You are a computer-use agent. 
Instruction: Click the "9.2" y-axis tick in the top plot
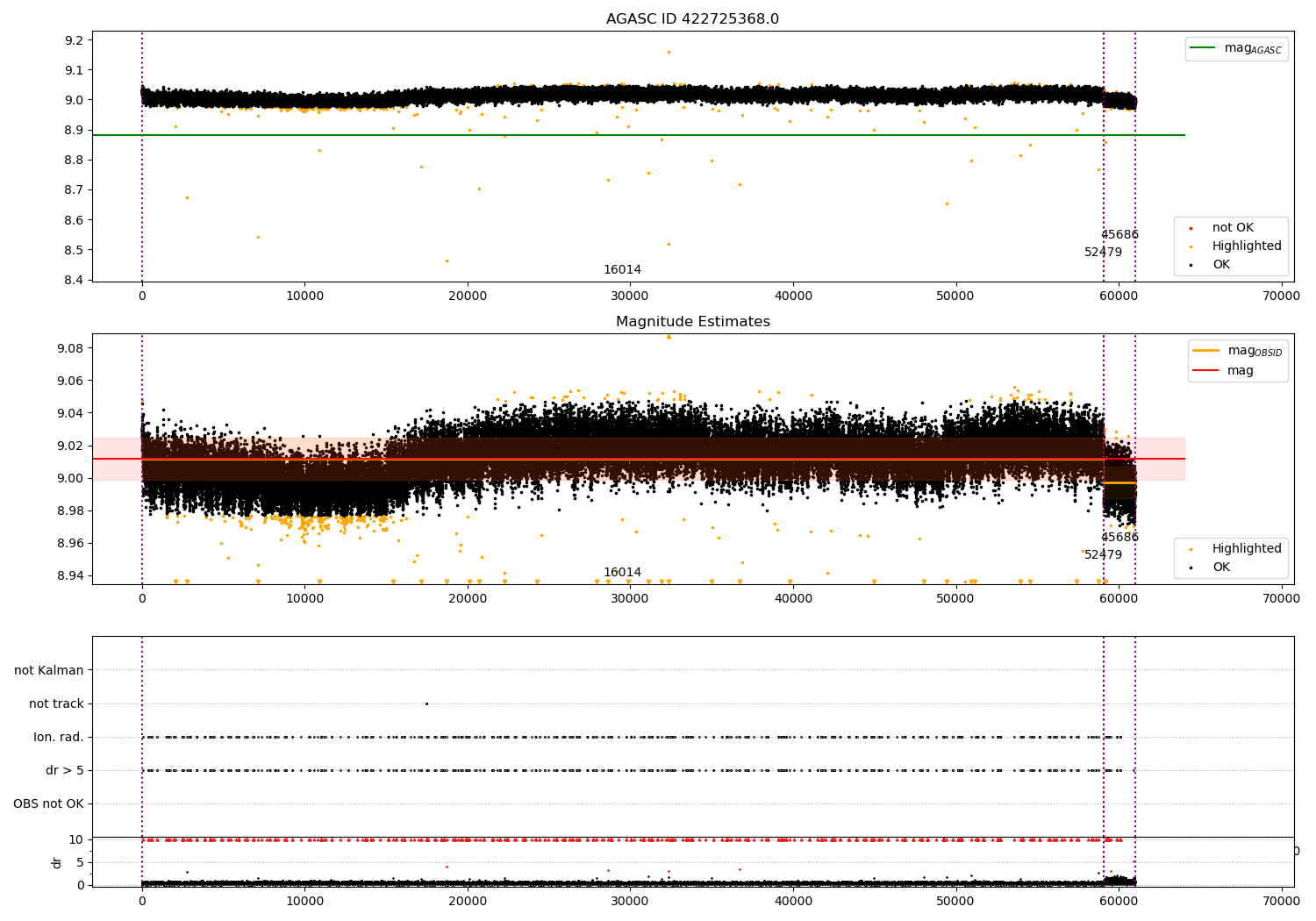click(x=75, y=40)
